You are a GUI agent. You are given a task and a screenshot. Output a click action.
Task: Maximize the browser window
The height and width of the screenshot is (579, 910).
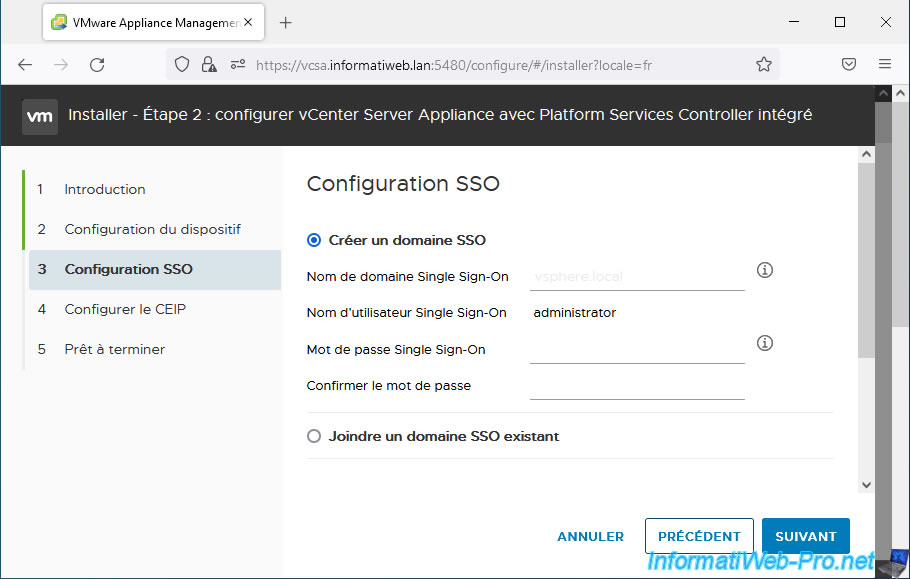click(x=840, y=22)
